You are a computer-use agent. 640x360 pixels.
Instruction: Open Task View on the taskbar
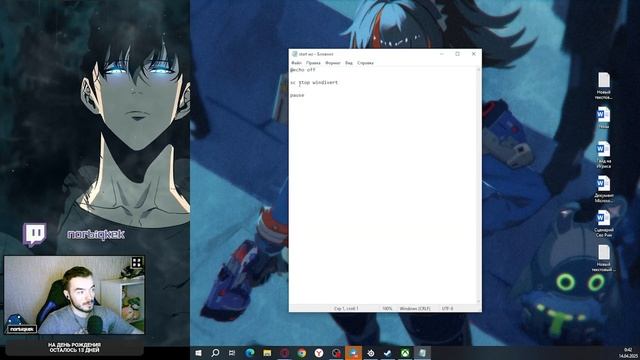pos(232,353)
